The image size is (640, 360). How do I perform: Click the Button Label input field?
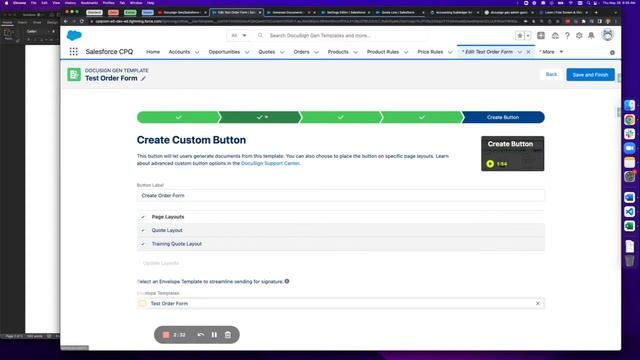340,196
